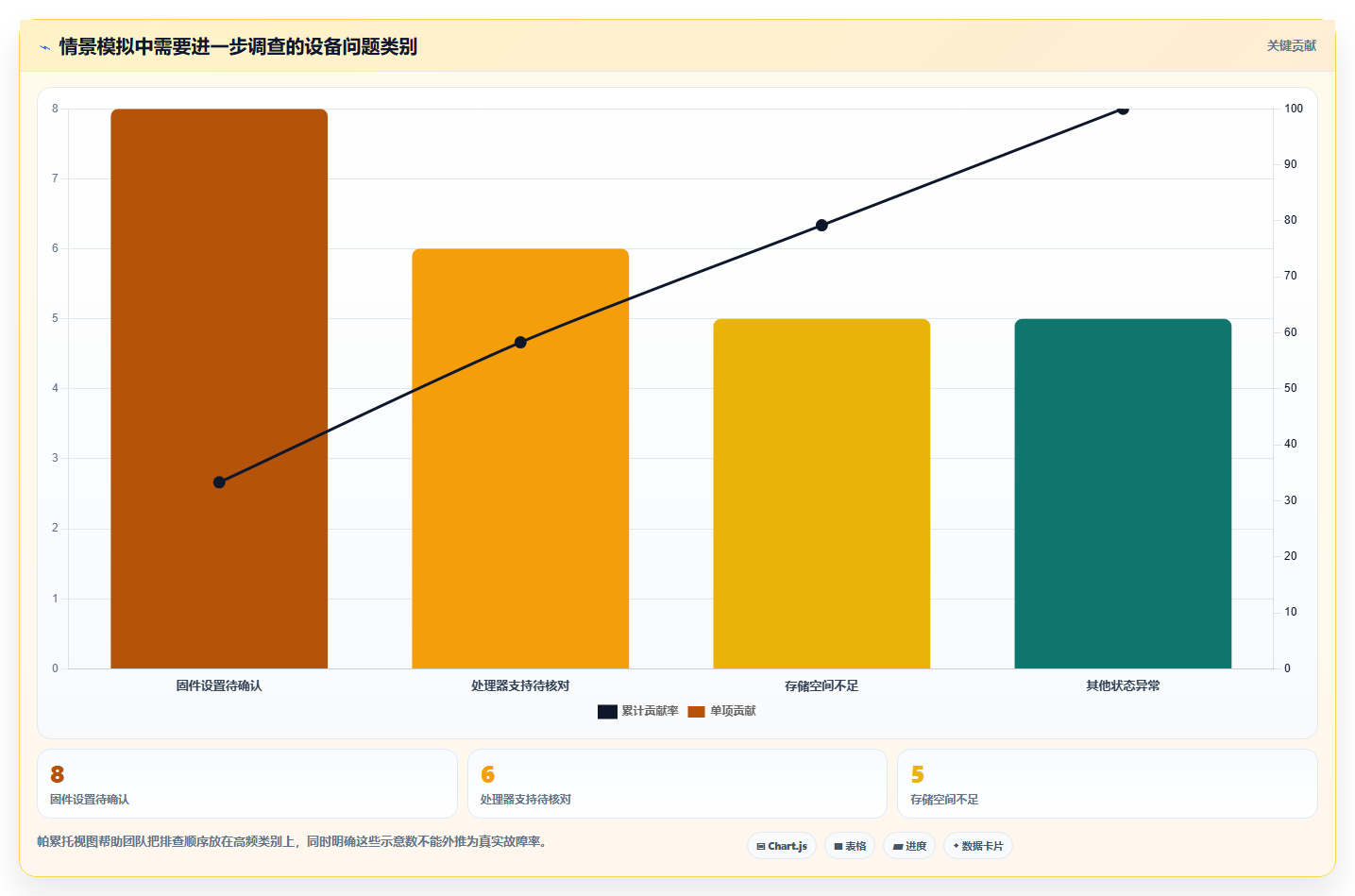Select the 进度 chip

(x=909, y=846)
